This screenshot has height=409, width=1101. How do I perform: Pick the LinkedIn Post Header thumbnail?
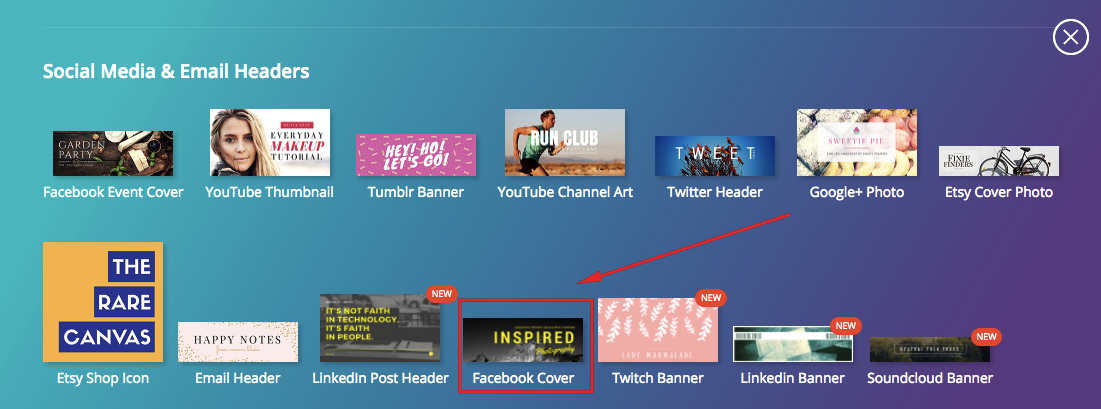point(379,327)
